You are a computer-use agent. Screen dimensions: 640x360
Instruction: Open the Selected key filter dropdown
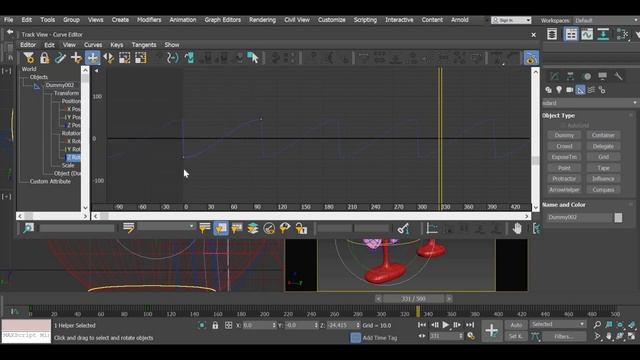558,324
